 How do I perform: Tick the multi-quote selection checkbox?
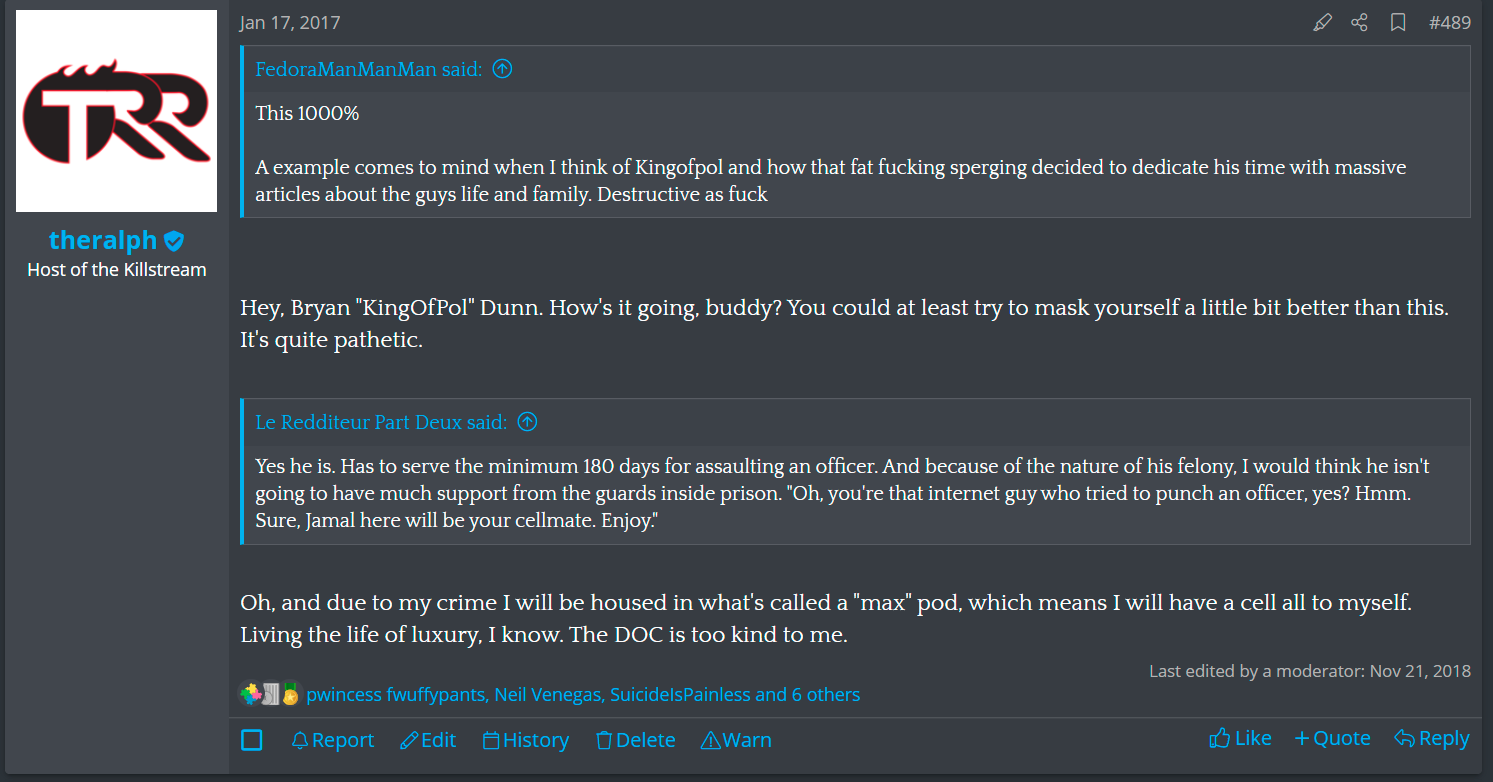[x=252, y=740]
